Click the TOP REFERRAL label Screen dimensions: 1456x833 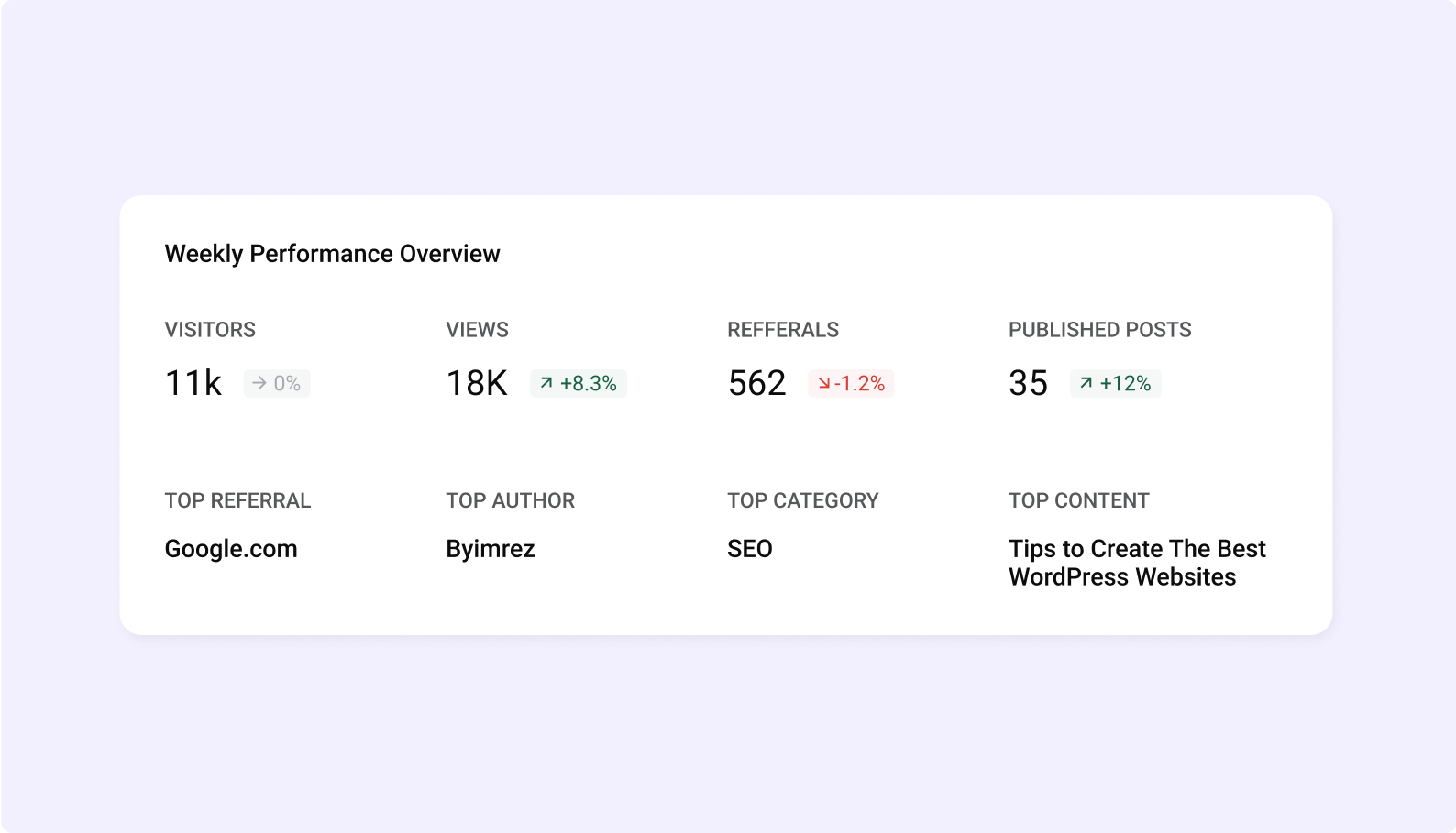(237, 500)
